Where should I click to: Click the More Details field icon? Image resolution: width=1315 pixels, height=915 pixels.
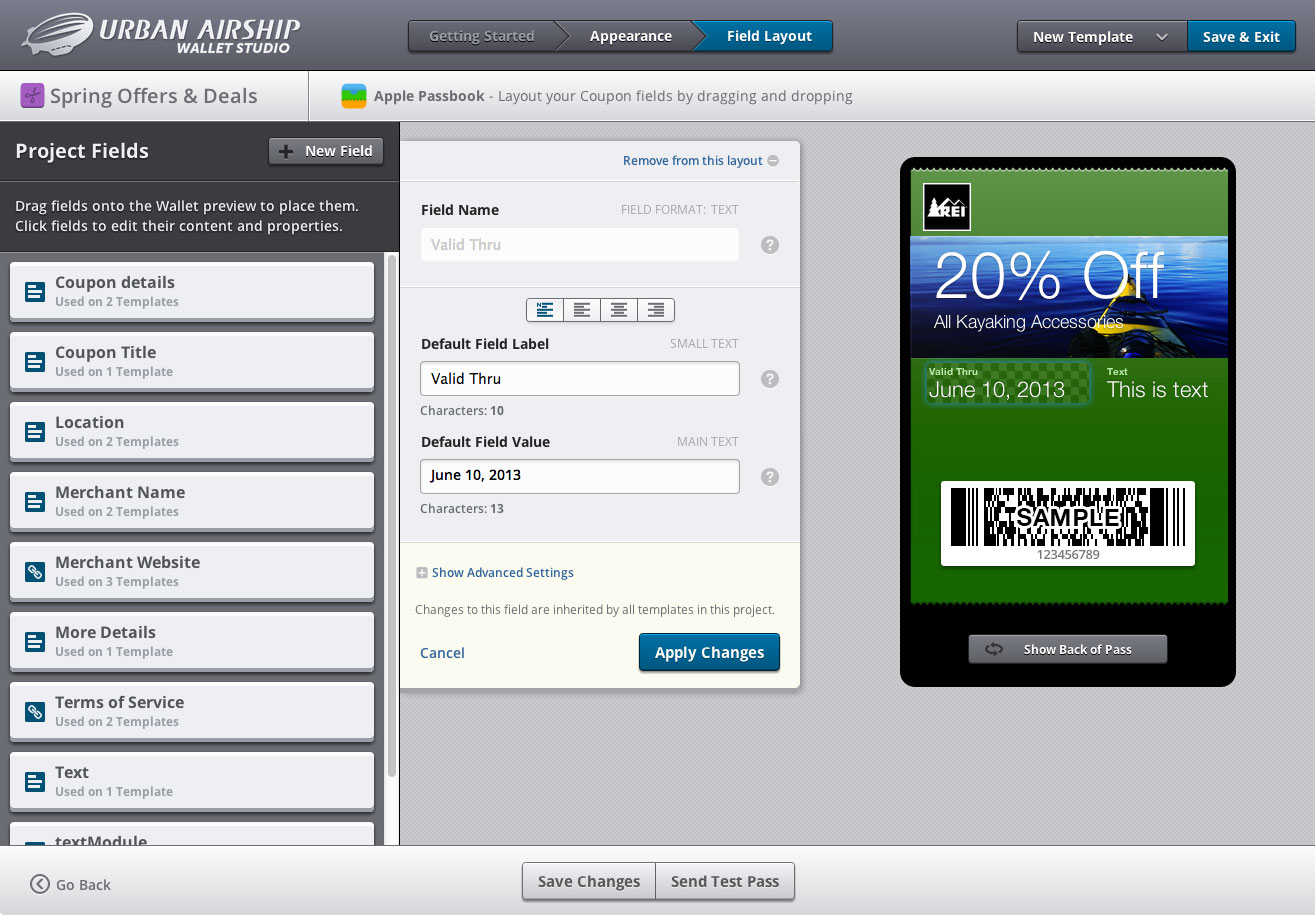[35, 642]
